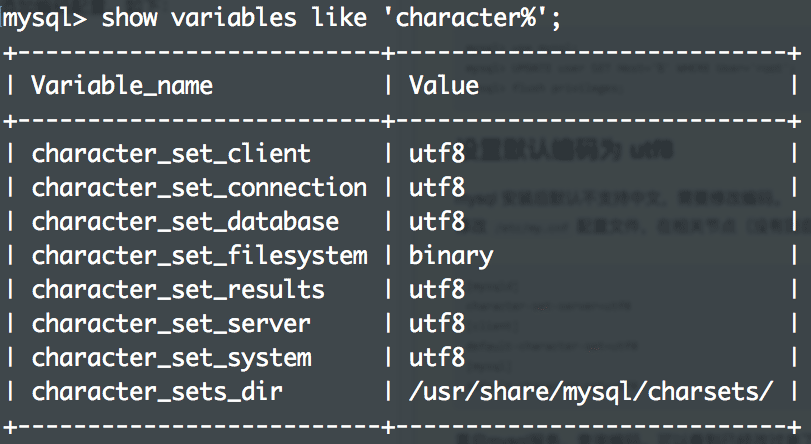The image size is (811, 444).
Task: Click the utf8 value for character_set_client
Action: pos(437,153)
